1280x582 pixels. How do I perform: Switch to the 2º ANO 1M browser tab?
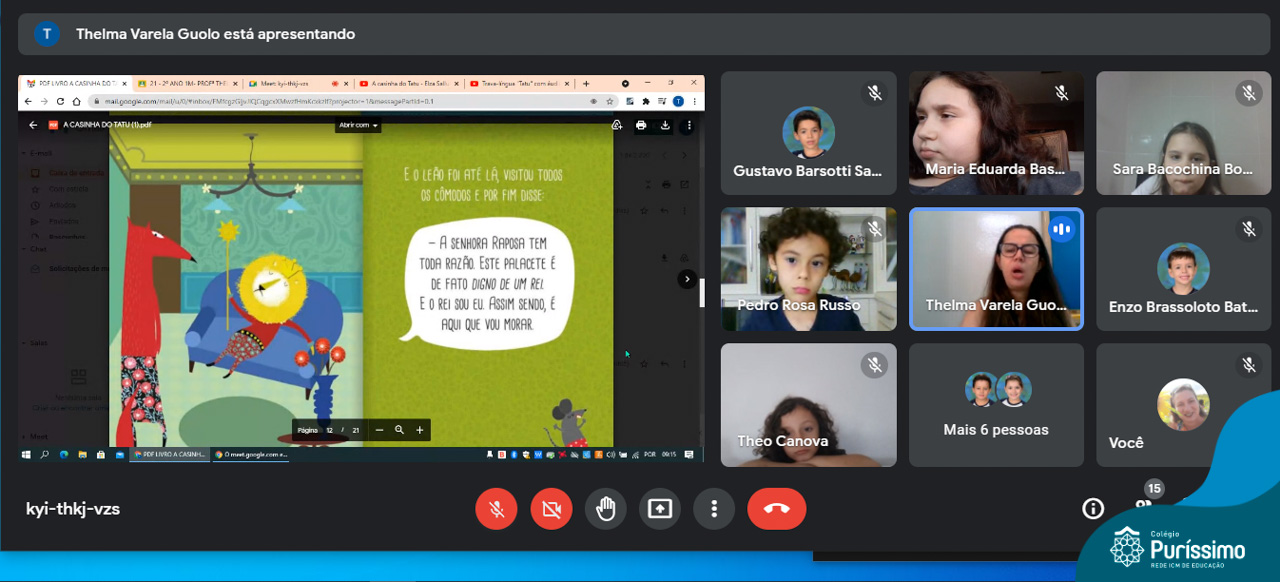tap(186, 84)
